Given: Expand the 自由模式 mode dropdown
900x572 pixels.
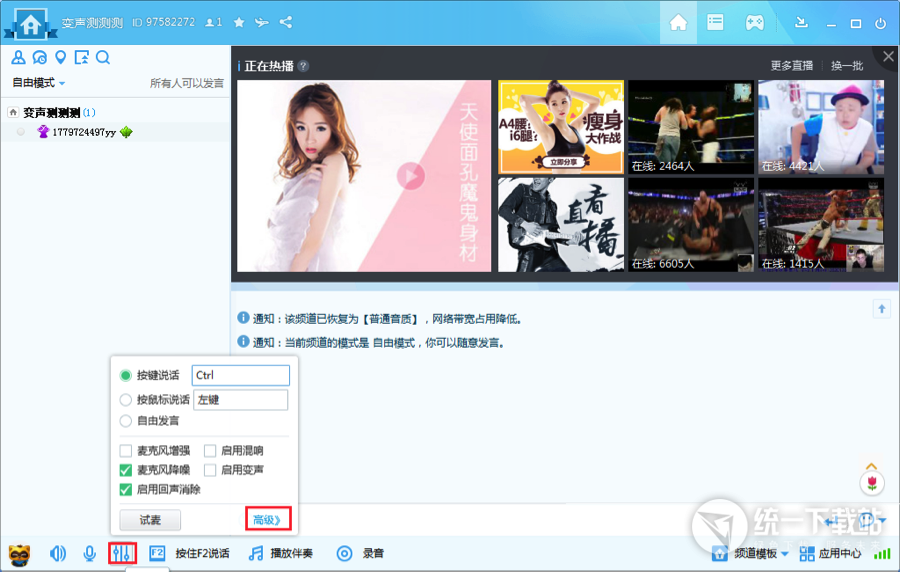Looking at the screenshot, I should (39, 83).
